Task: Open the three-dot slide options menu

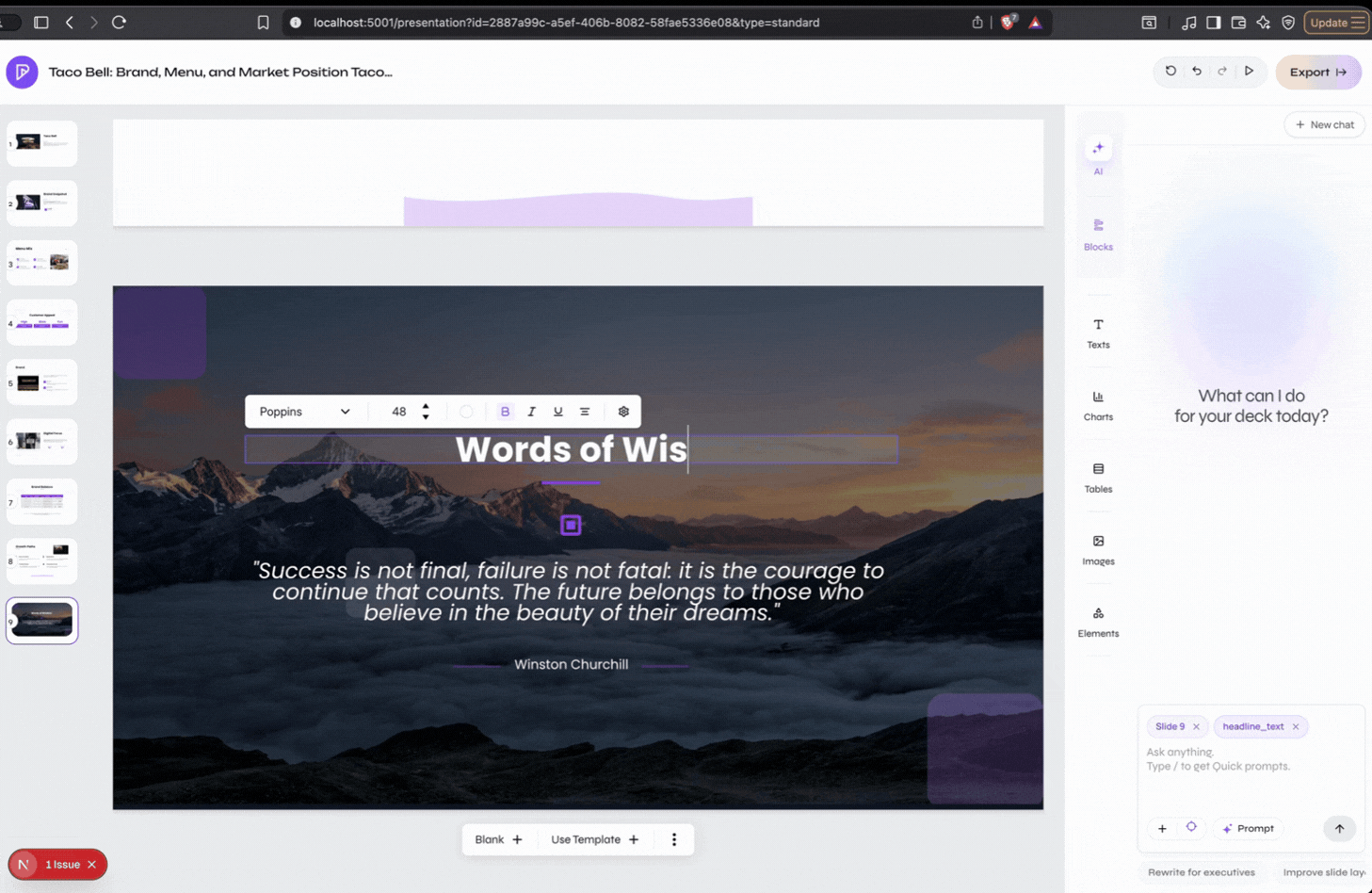Action: pyautogui.click(x=674, y=839)
